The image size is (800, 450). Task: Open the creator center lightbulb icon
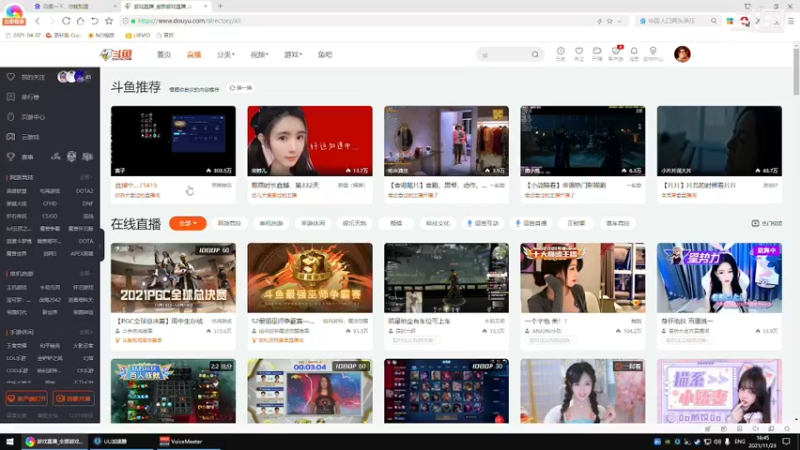[653, 54]
